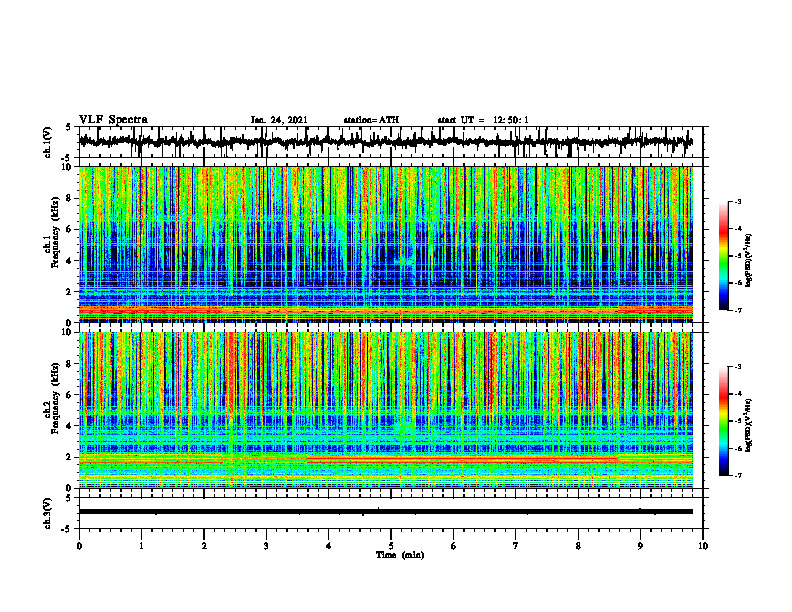Click tick label "6" on the Time axis
This screenshot has width=792, height=612.
click(454, 546)
